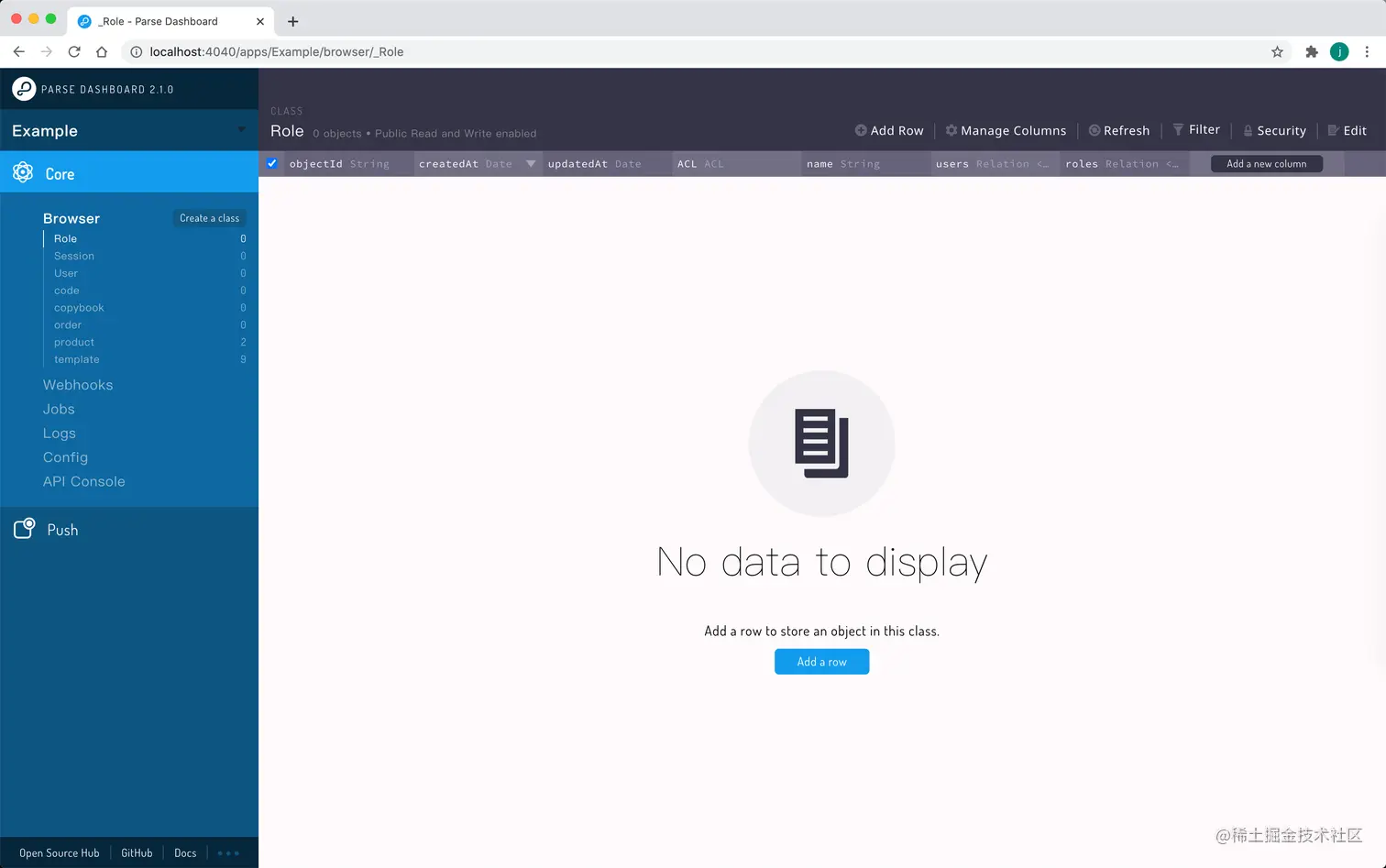This screenshot has width=1386, height=868.
Task: Switch to the Logs section
Action: [58, 433]
